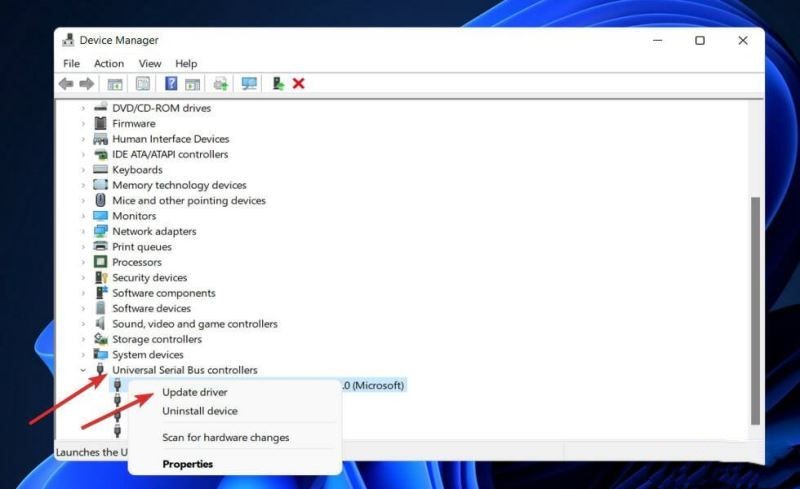Choose Update driver from the context menu
Viewport: 800px width, 489px height.
(194, 393)
